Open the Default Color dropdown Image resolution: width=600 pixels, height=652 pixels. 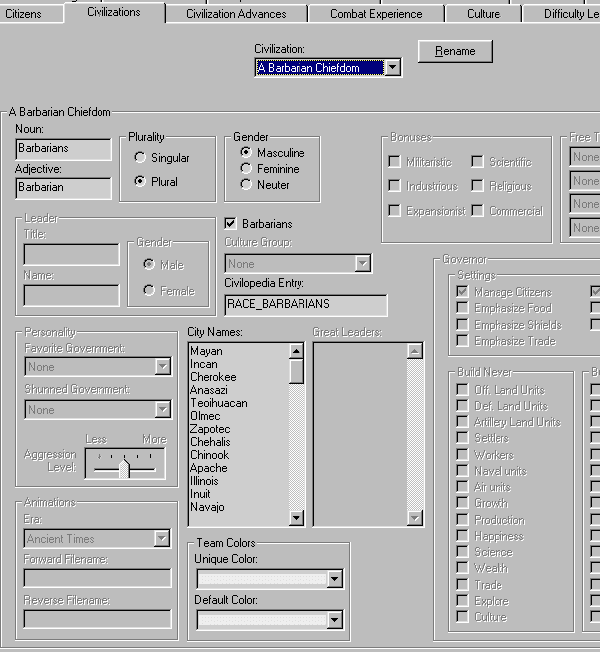coord(334,621)
